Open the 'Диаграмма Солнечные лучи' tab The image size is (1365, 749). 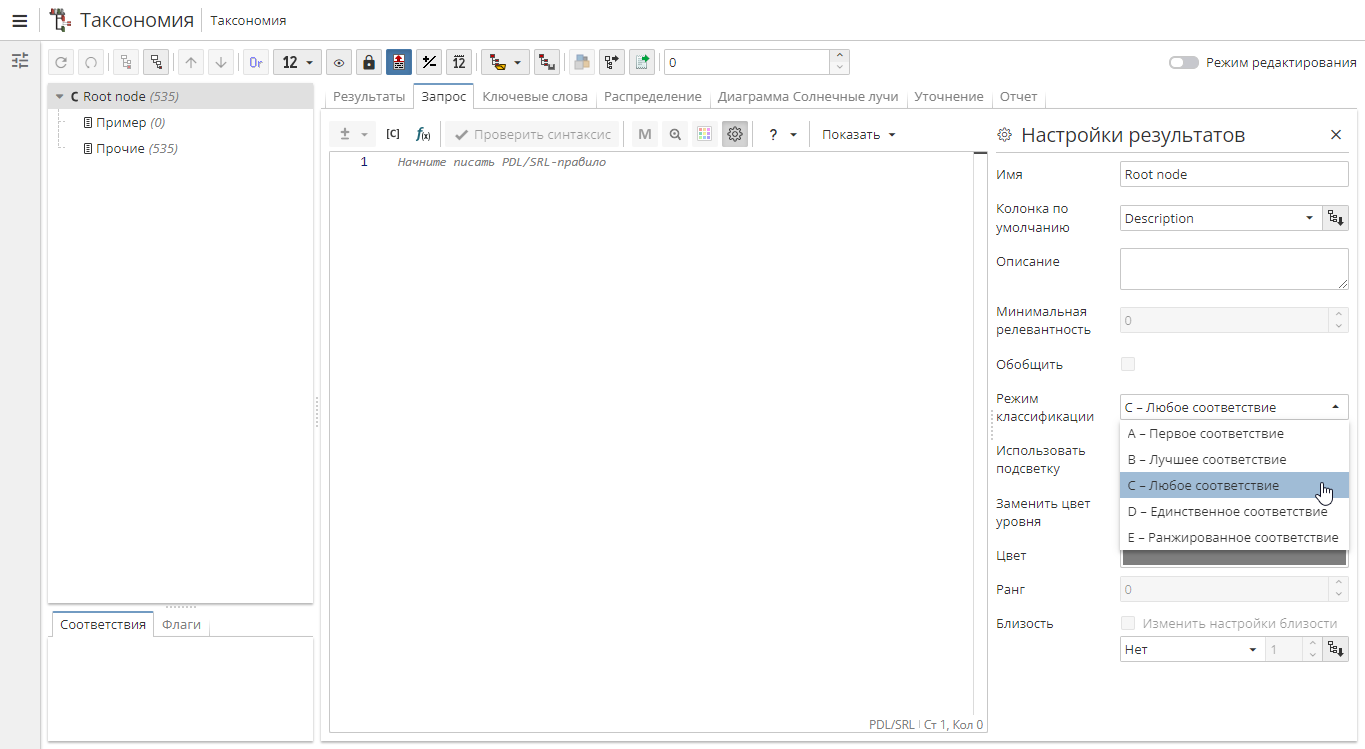[x=808, y=97]
